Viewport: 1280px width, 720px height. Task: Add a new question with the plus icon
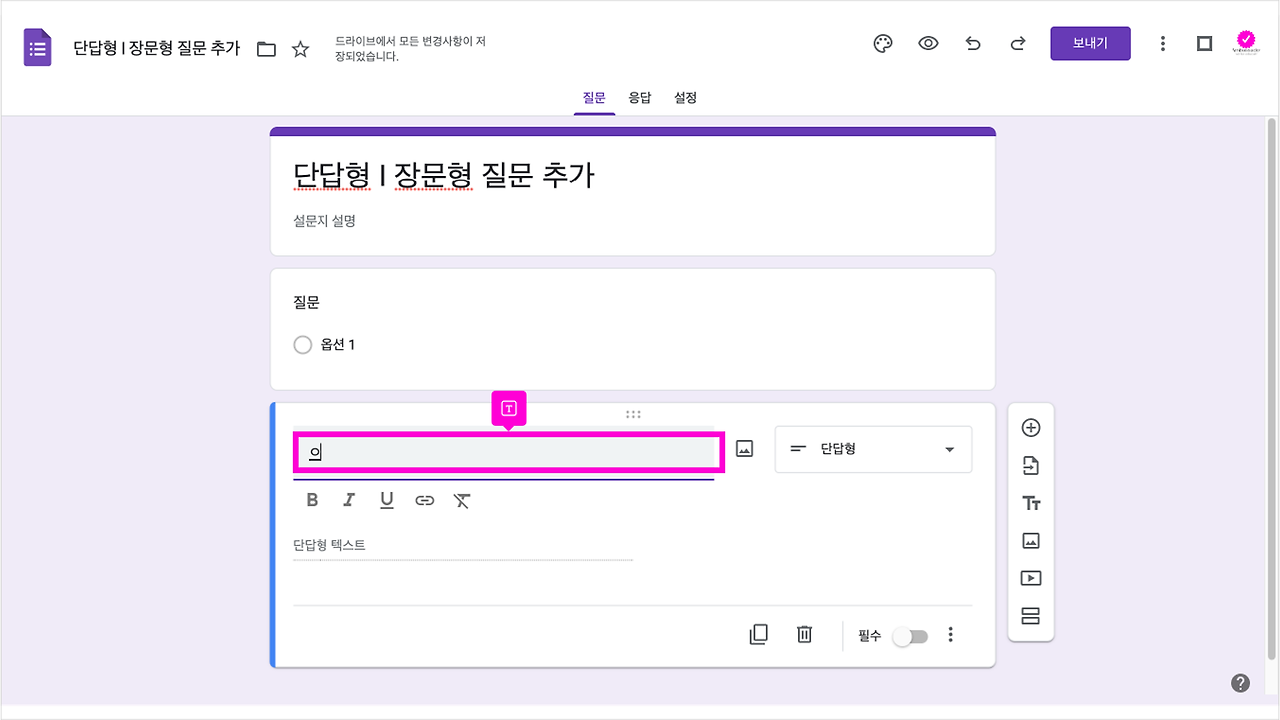coord(1030,427)
